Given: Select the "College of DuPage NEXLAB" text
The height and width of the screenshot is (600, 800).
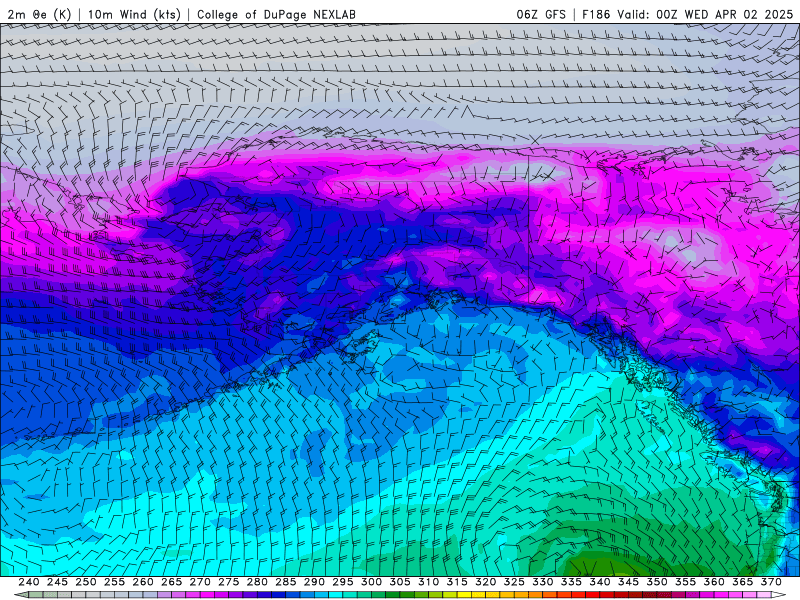Looking at the screenshot, I should click(x=276, y=14).
